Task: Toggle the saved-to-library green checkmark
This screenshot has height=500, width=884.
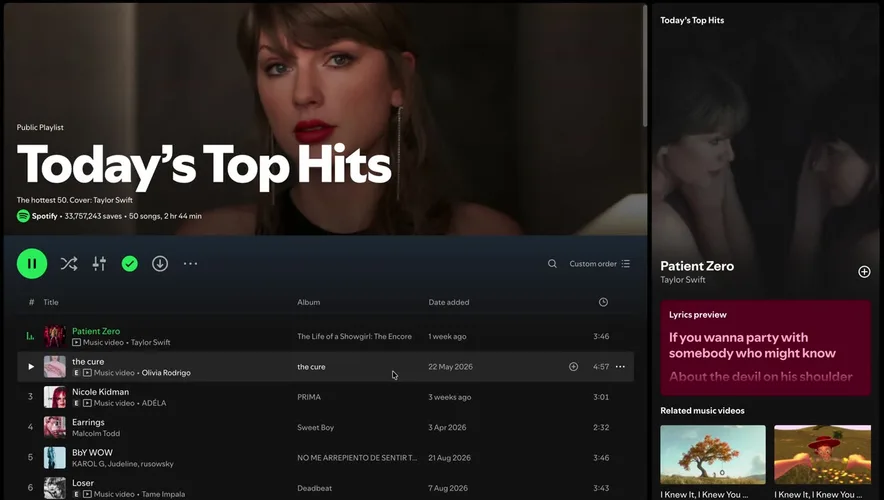Action: coord(130,263)
